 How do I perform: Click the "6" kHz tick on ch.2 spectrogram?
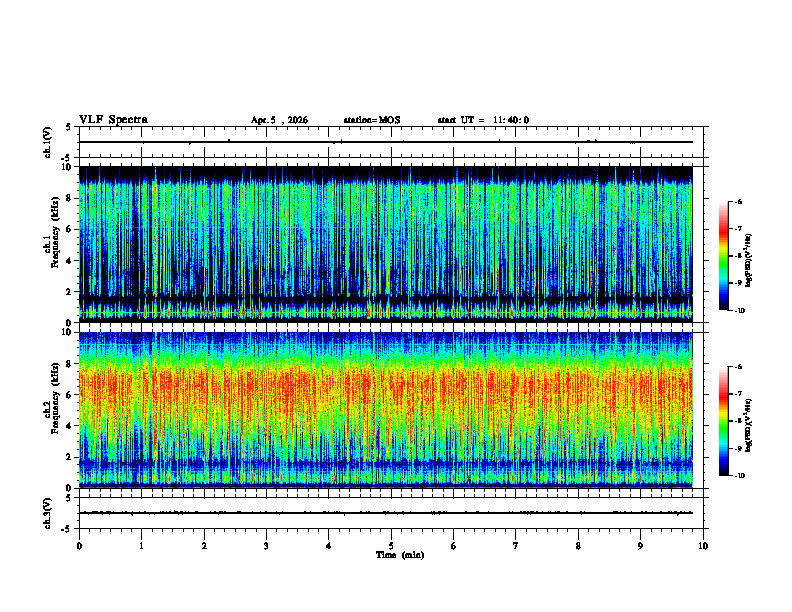pyautogui.click(x=70, y=395)
